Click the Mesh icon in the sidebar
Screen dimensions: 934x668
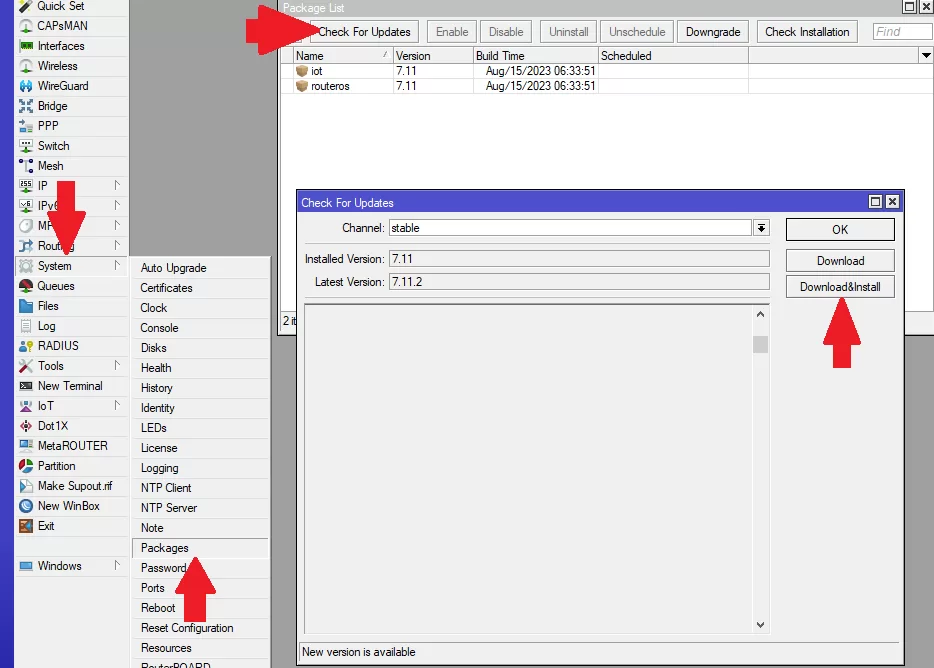click(x=26, y=166)
